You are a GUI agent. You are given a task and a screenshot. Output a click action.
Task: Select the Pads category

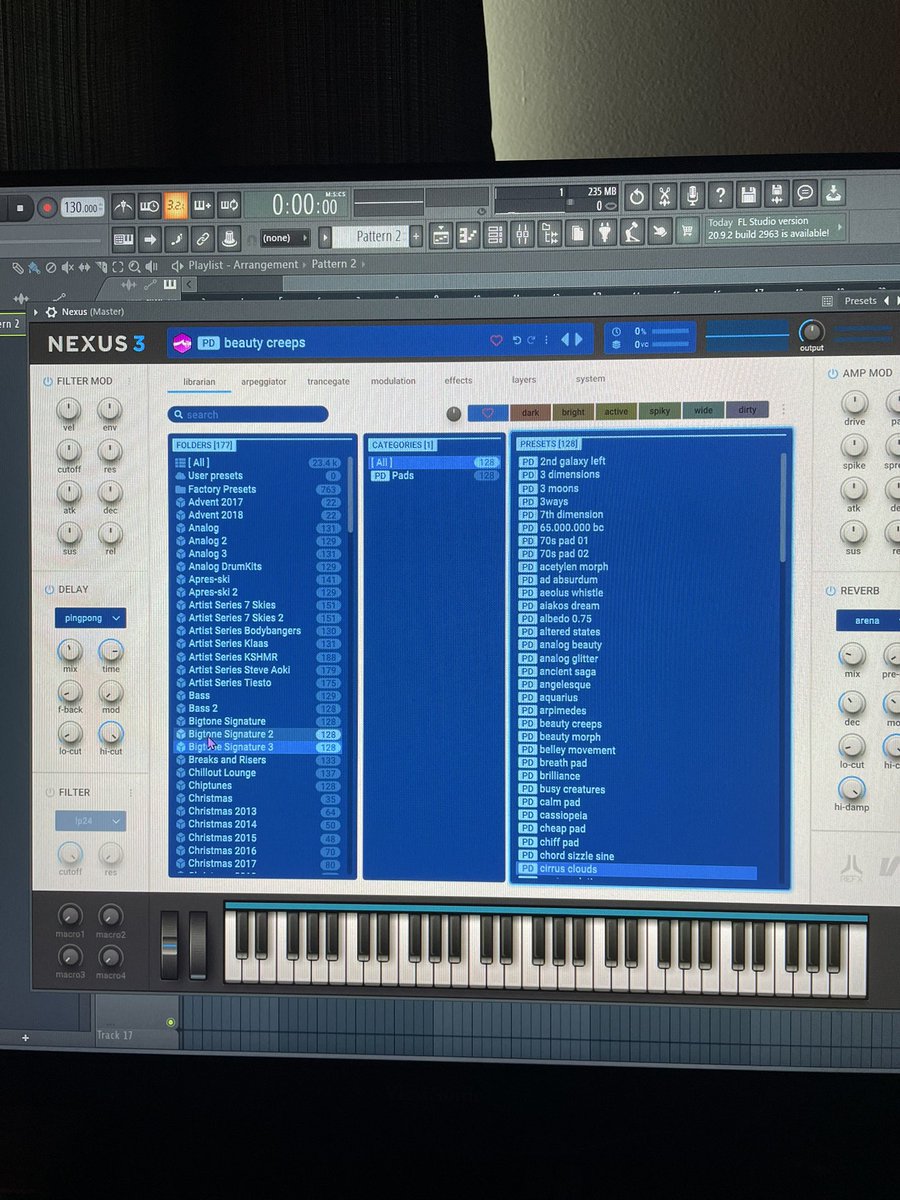tap(434, 476)
